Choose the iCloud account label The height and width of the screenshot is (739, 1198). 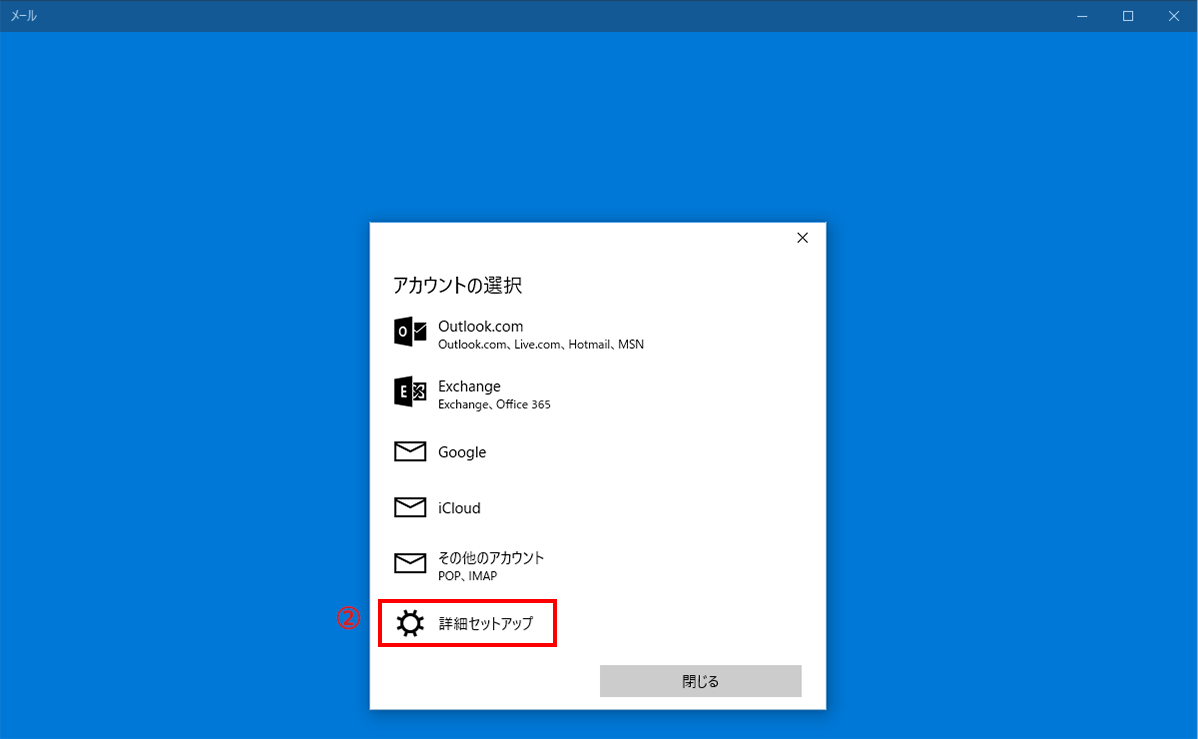coord(459,507)
